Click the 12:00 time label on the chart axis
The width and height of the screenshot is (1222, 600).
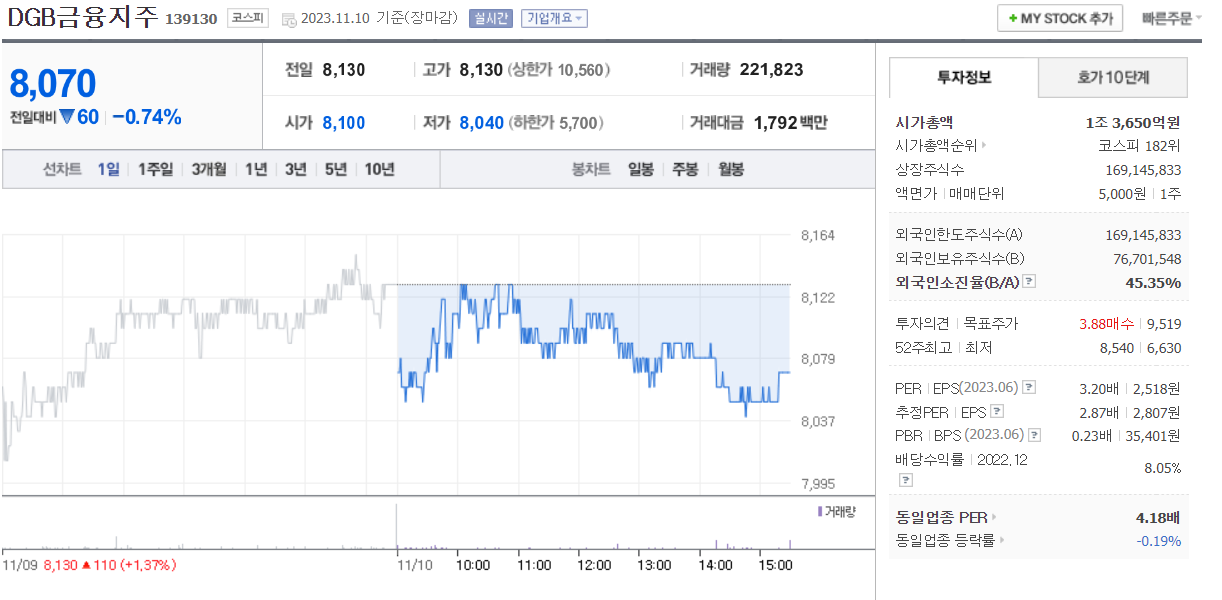point(594,565)
